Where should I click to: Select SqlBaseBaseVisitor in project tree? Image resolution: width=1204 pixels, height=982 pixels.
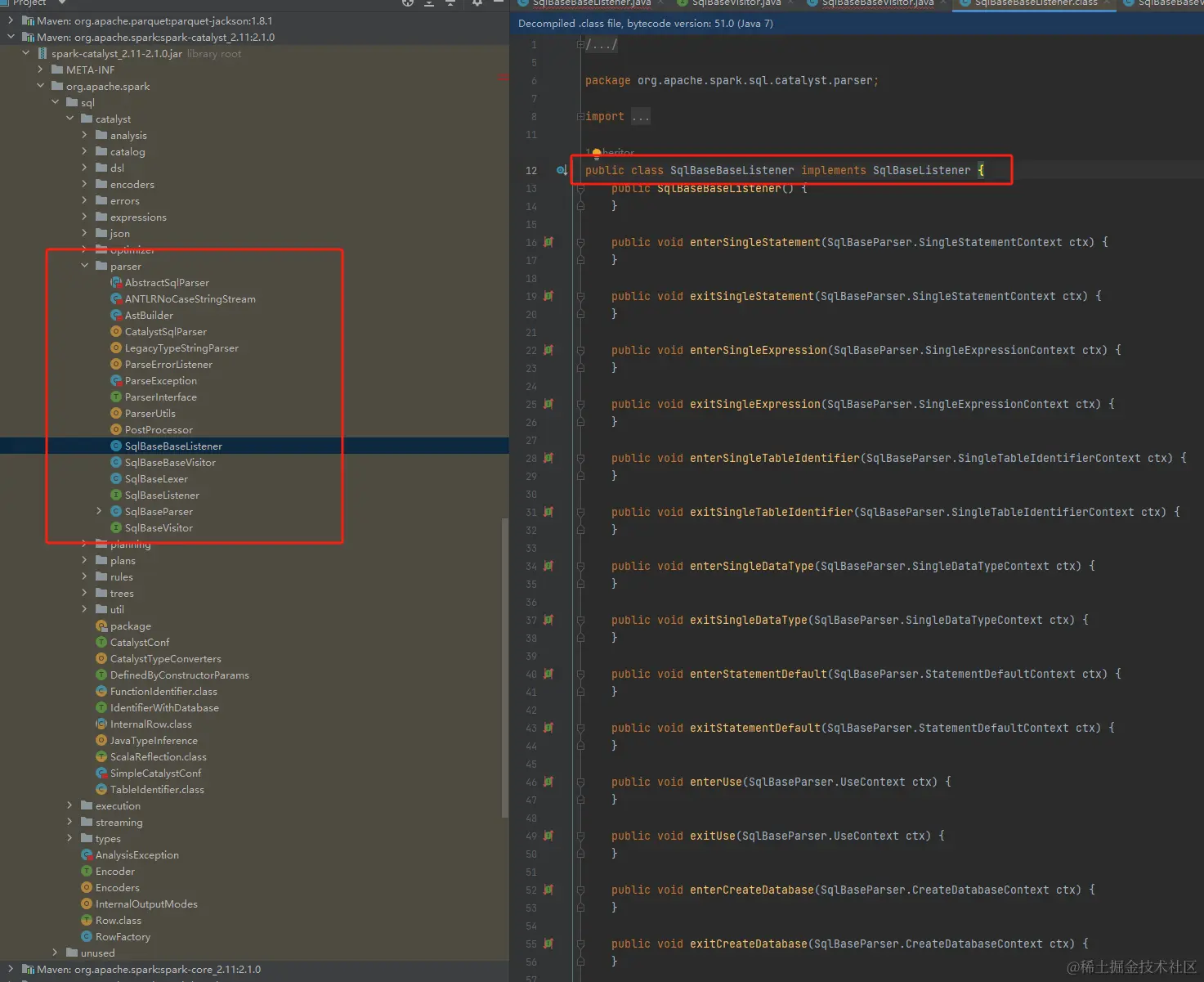(x=170, y=463)
